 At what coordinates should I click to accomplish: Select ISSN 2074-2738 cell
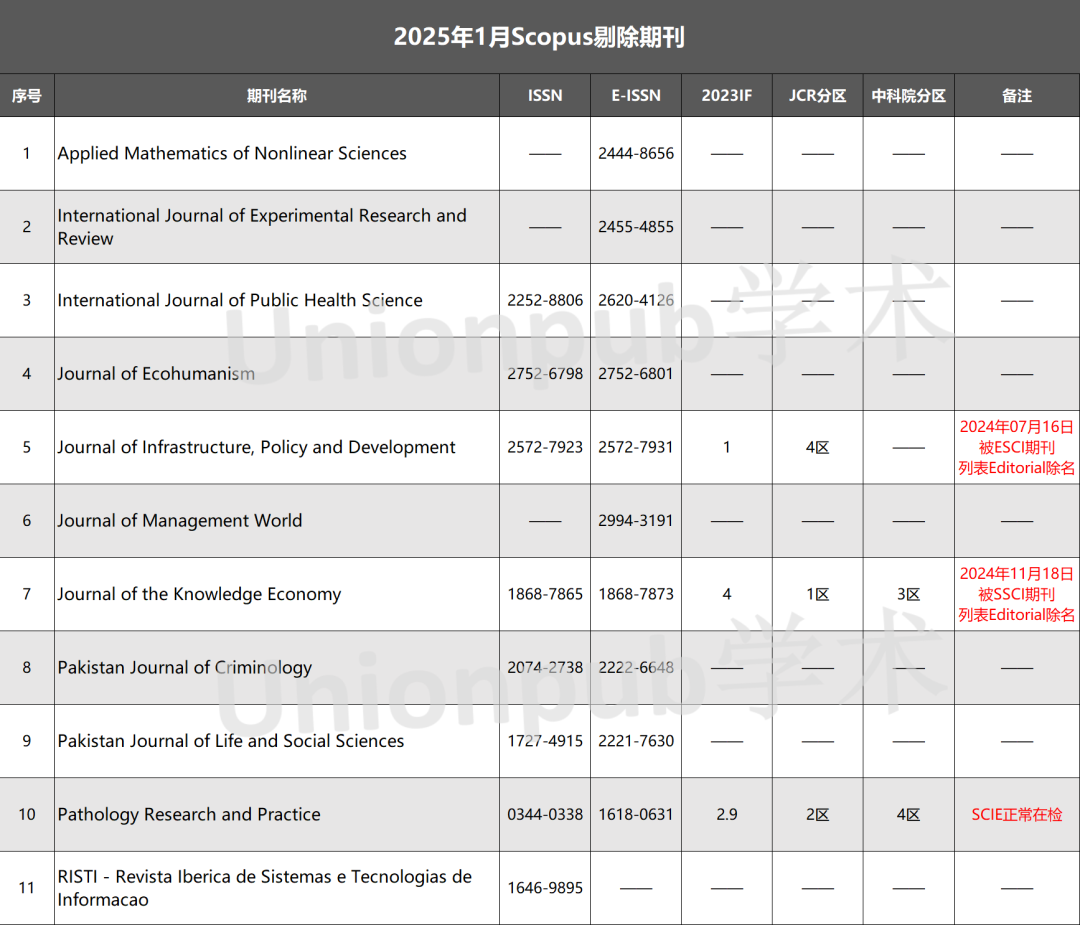545,667
